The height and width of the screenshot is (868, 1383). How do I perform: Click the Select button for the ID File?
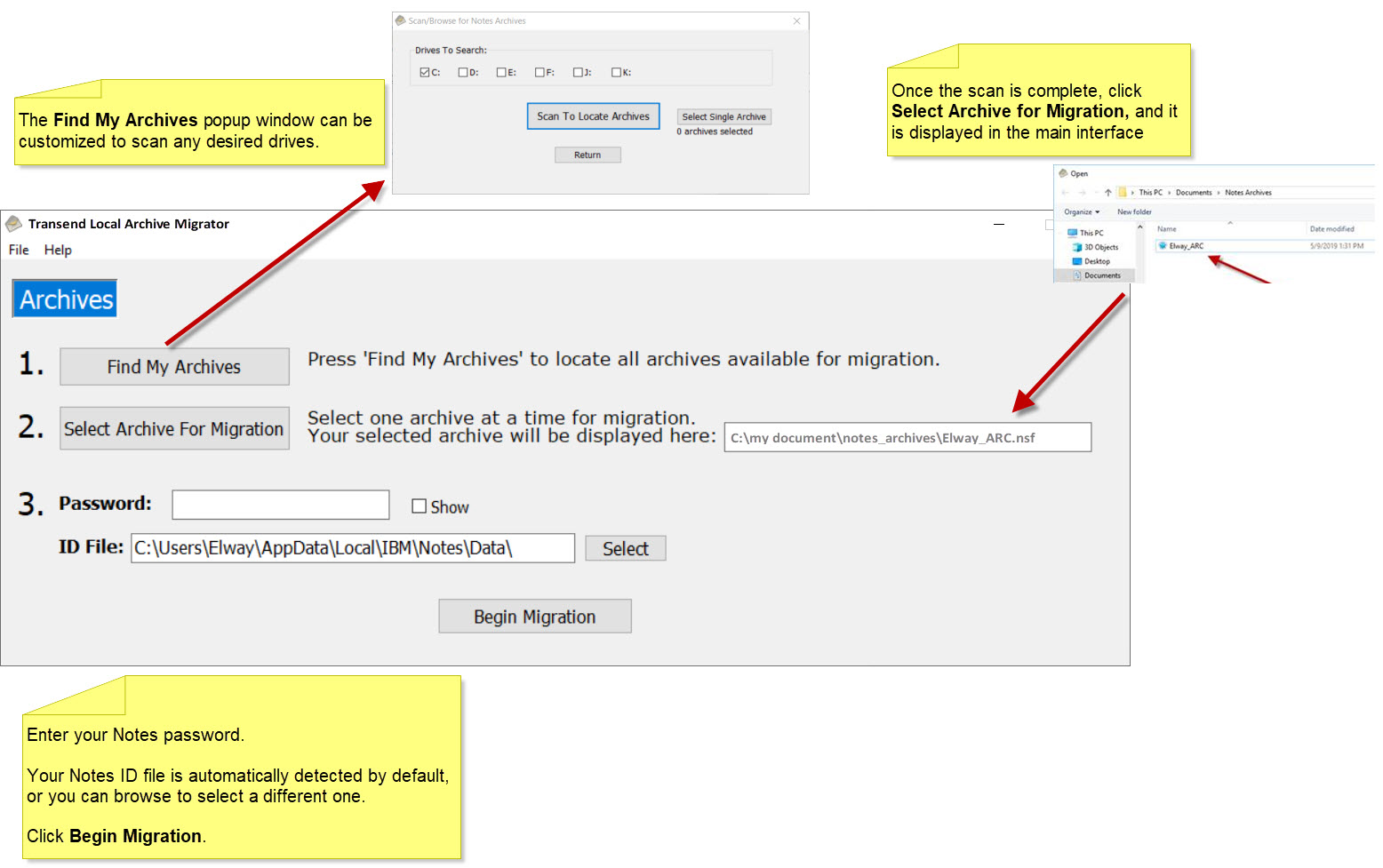click(x=626, y=549)
